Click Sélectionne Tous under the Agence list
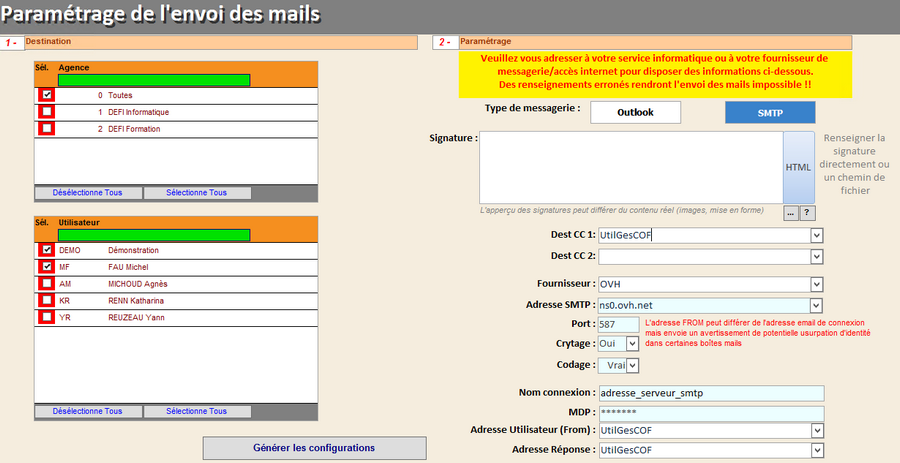 point(197,193)
